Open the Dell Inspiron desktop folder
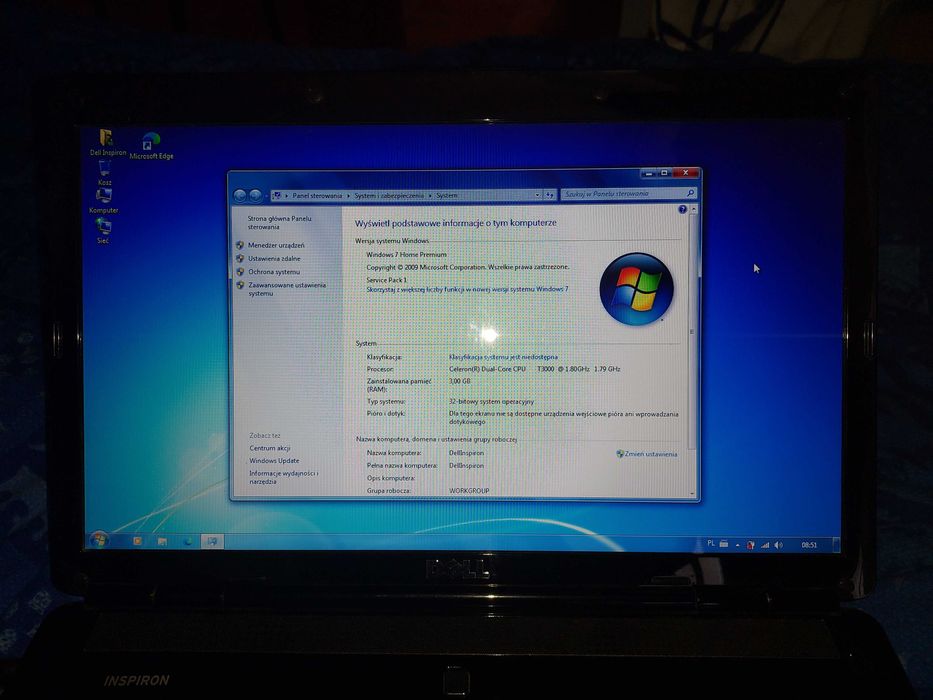Viewport: 933px width, 700px height. click(x=107, y=142)
